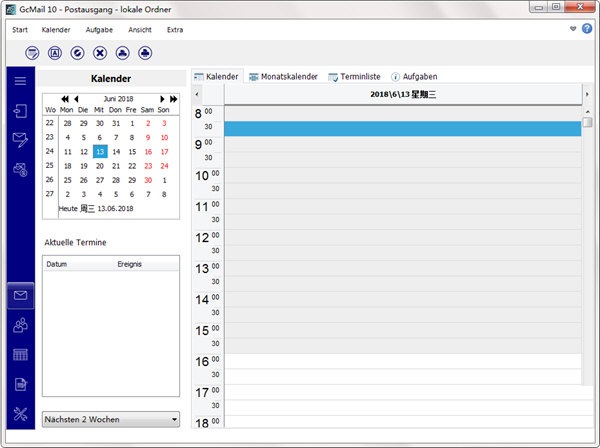Click week number 25 in mini calendar
Screen dimensions: 600x448
point(50,165)
